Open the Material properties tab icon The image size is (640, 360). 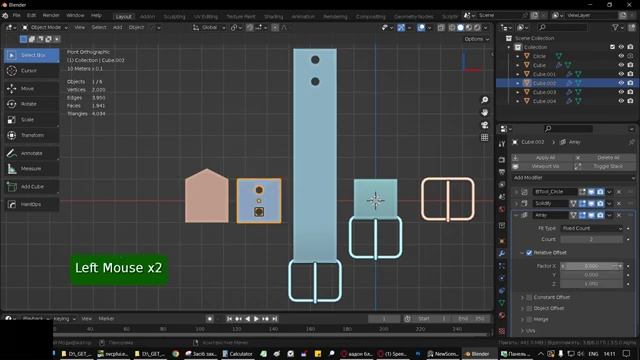point(502,315)
